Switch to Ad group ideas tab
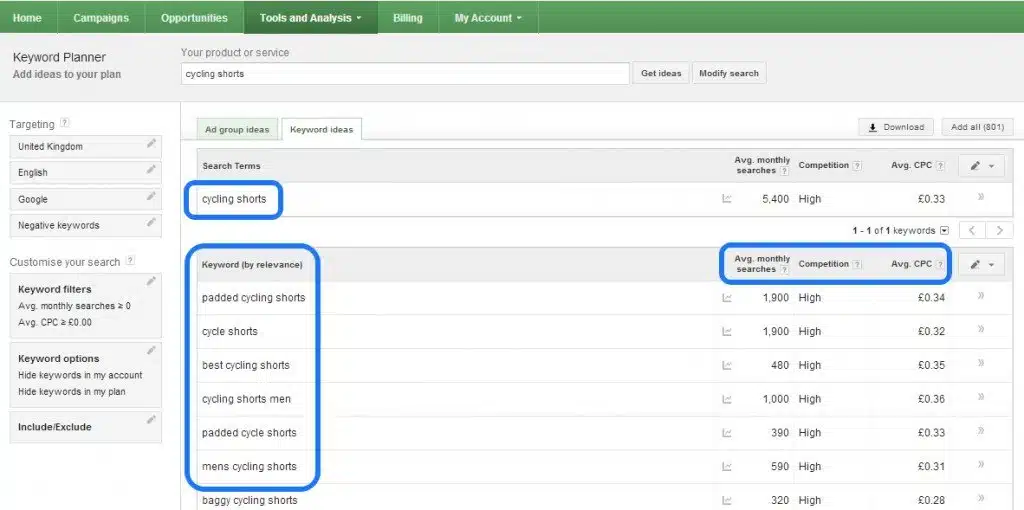 (237, 130)
